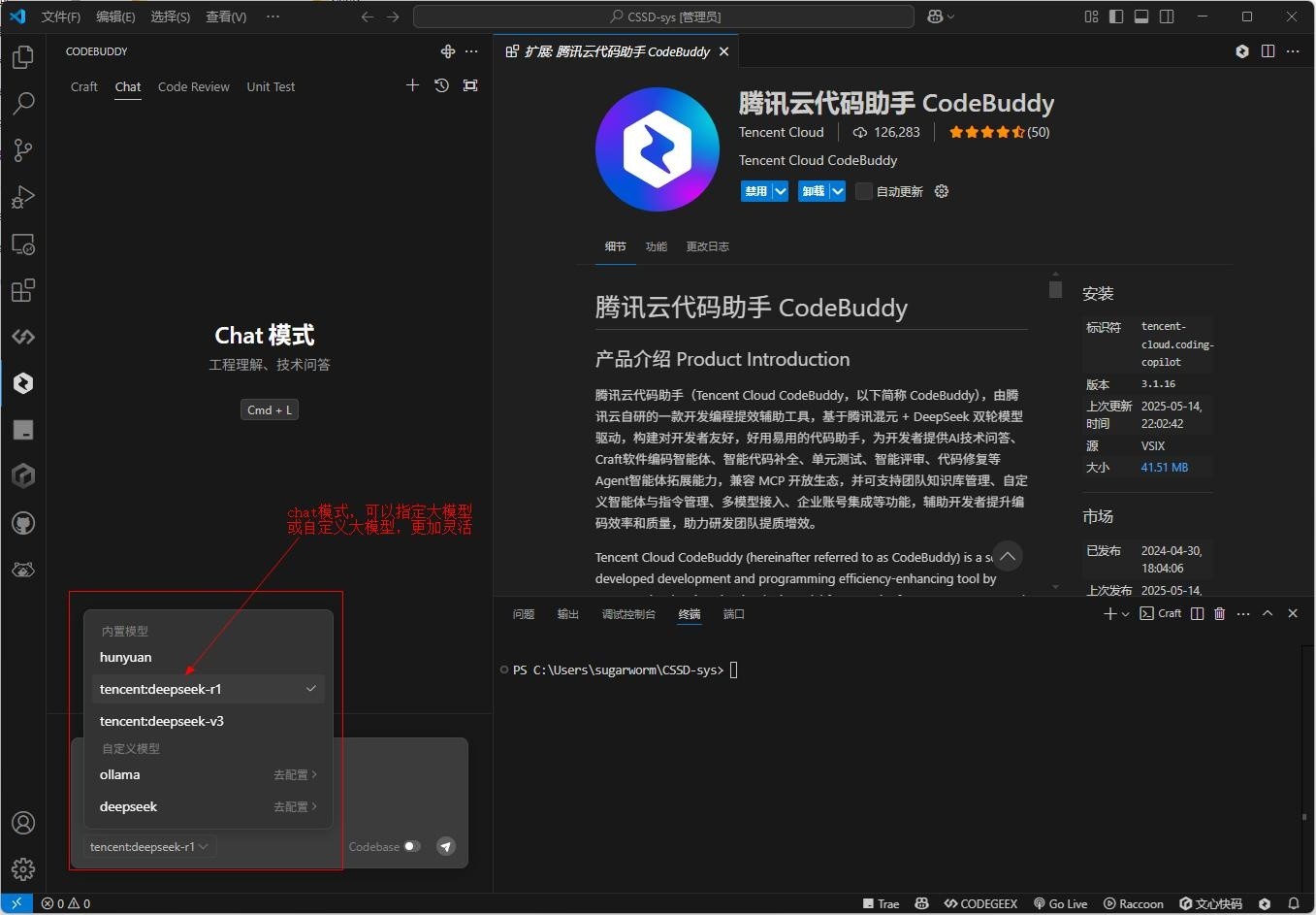This screenshot has height=915, width=1316.
Task: Enable 自动更新 checkbox
Action: coord(863,191)
